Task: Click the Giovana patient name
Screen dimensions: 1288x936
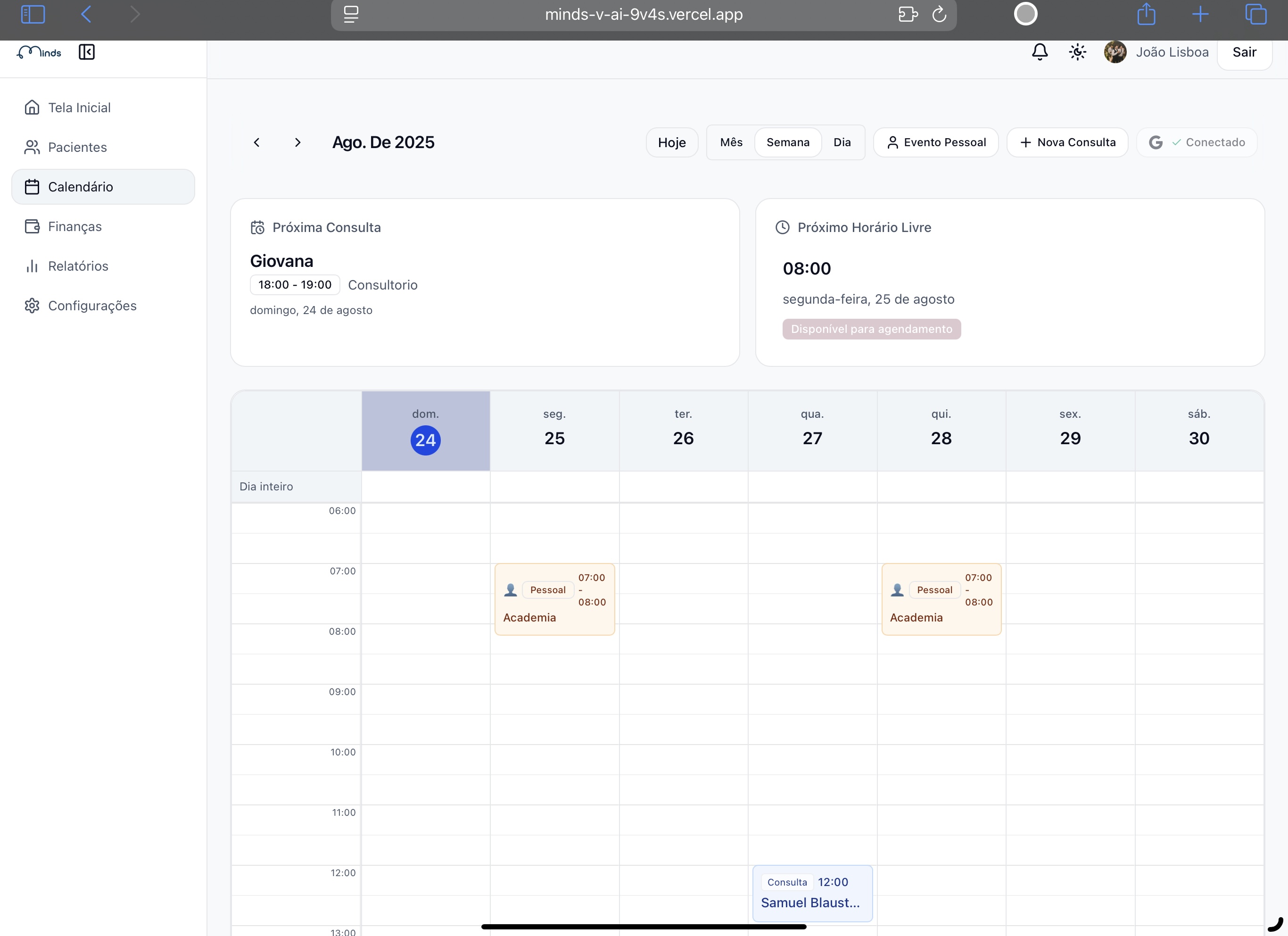Action: click(281, 261)
